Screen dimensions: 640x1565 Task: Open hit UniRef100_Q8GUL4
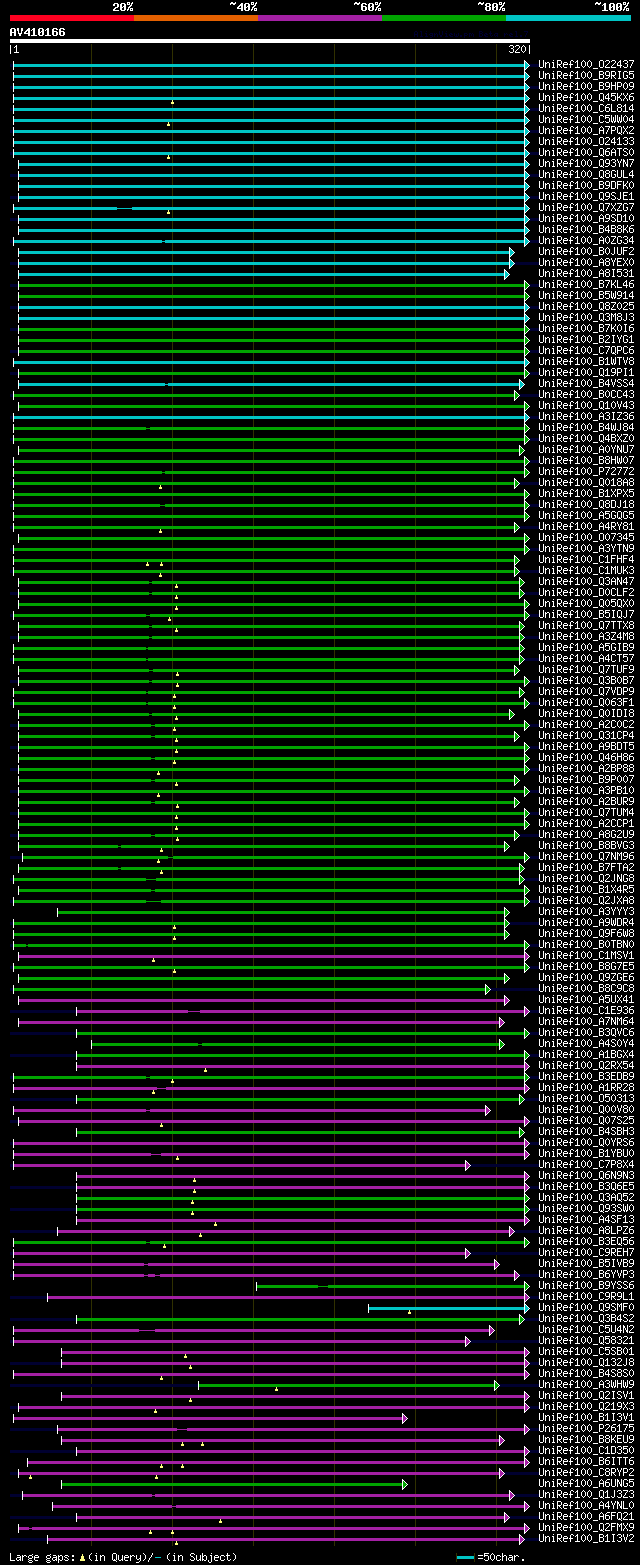(x=586, y=174)
